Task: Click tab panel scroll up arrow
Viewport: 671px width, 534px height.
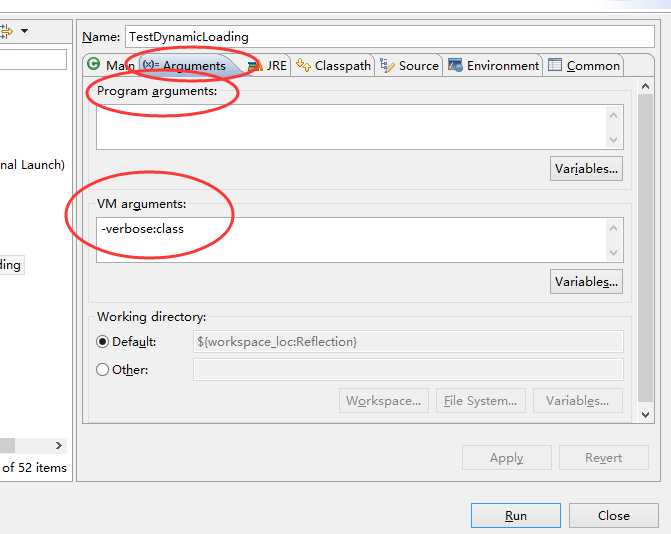Action: coord(646,87)
